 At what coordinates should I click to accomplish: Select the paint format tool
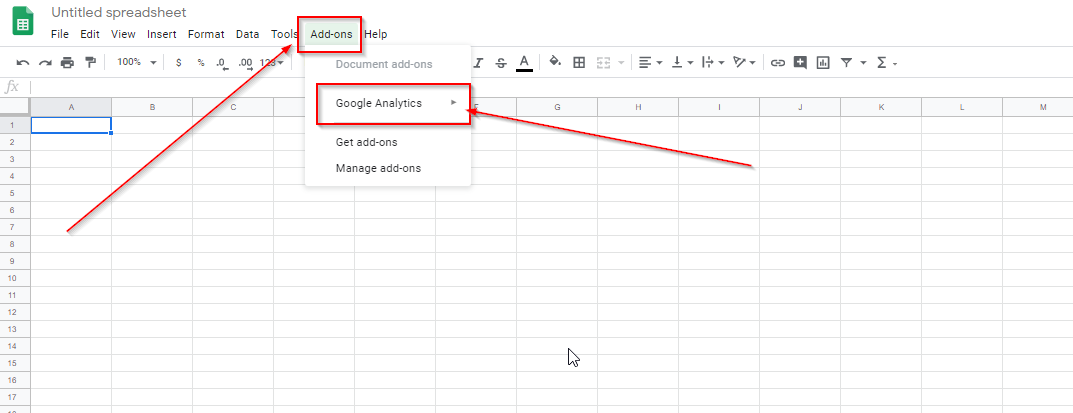90,62
